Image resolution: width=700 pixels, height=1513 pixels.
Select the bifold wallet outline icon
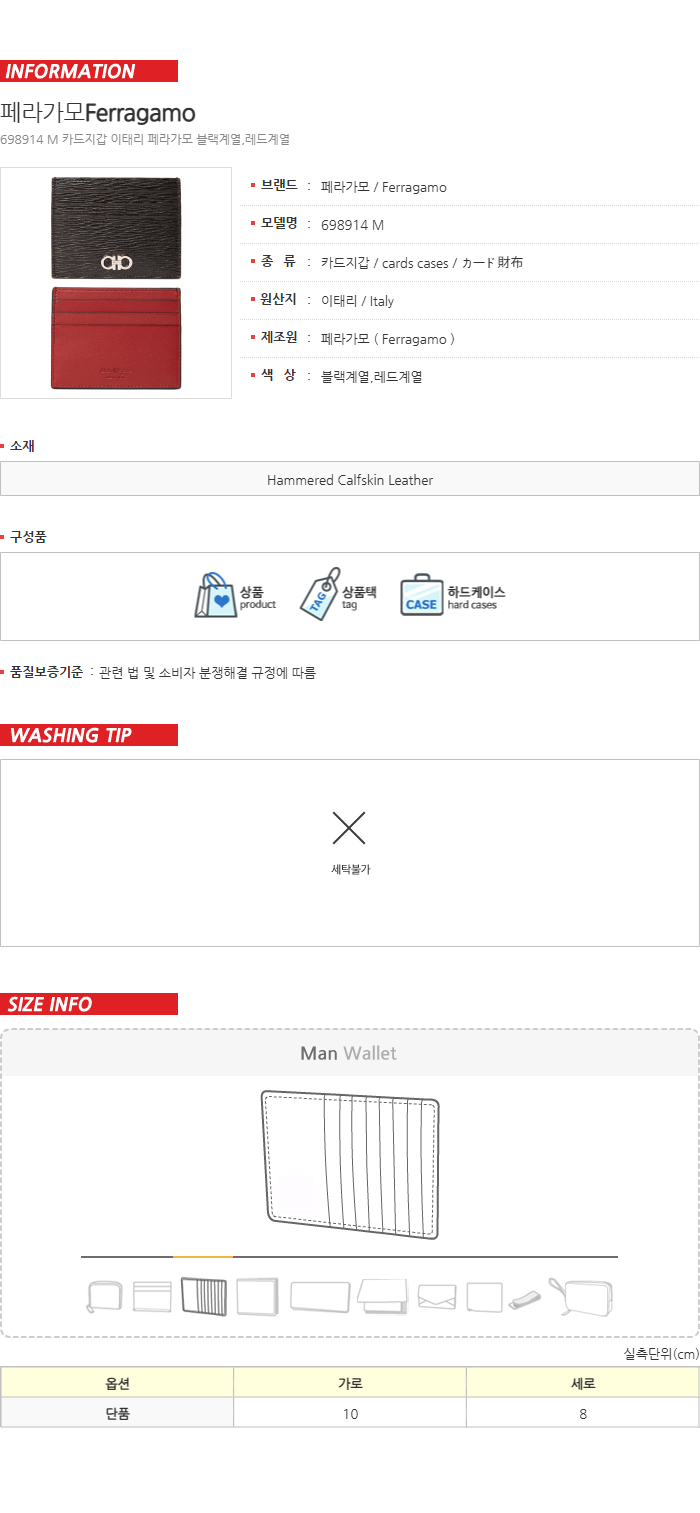pos(258,1297)
